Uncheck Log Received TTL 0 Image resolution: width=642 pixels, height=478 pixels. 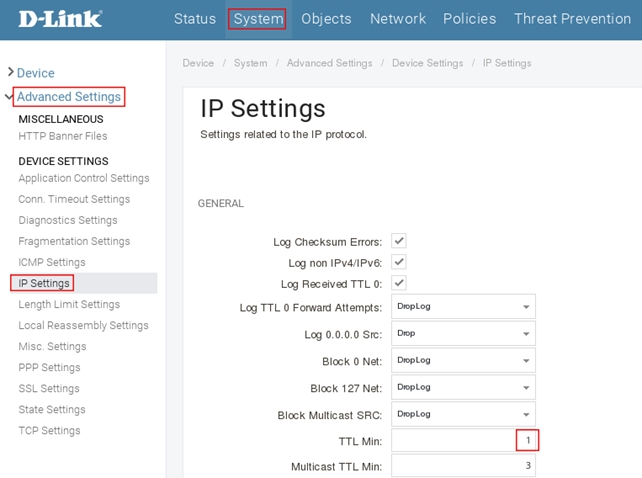pos(398,283)
